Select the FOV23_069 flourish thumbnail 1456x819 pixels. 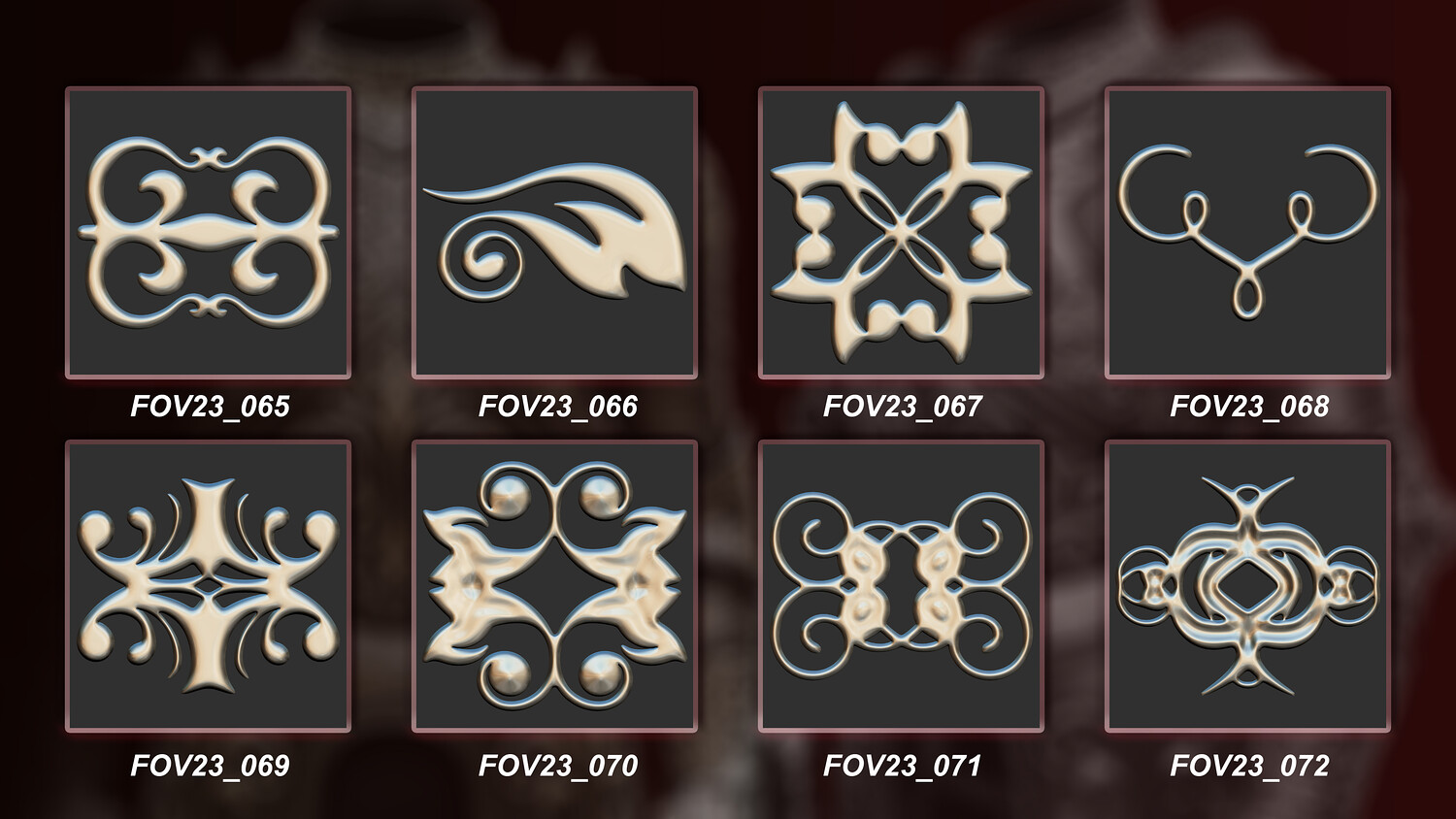coord(209,586)
